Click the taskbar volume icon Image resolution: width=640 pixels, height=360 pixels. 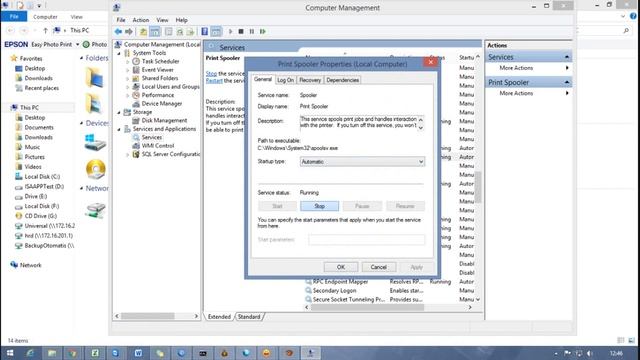pos(589,353)
